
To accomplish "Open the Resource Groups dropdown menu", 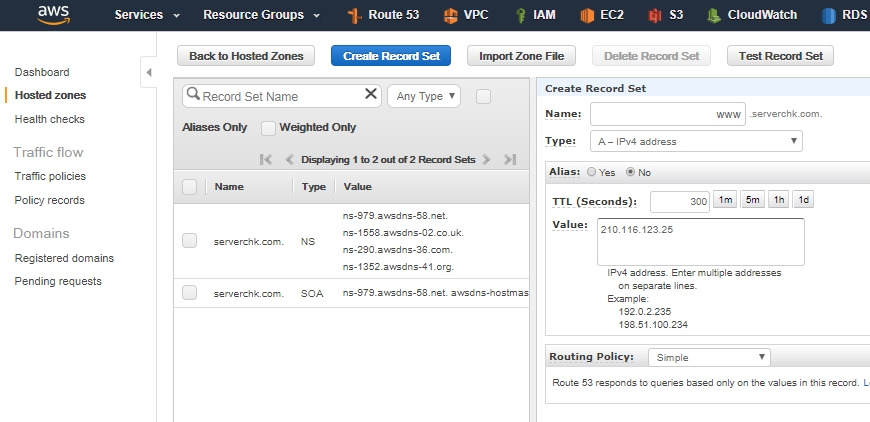I will pos(262,15).
